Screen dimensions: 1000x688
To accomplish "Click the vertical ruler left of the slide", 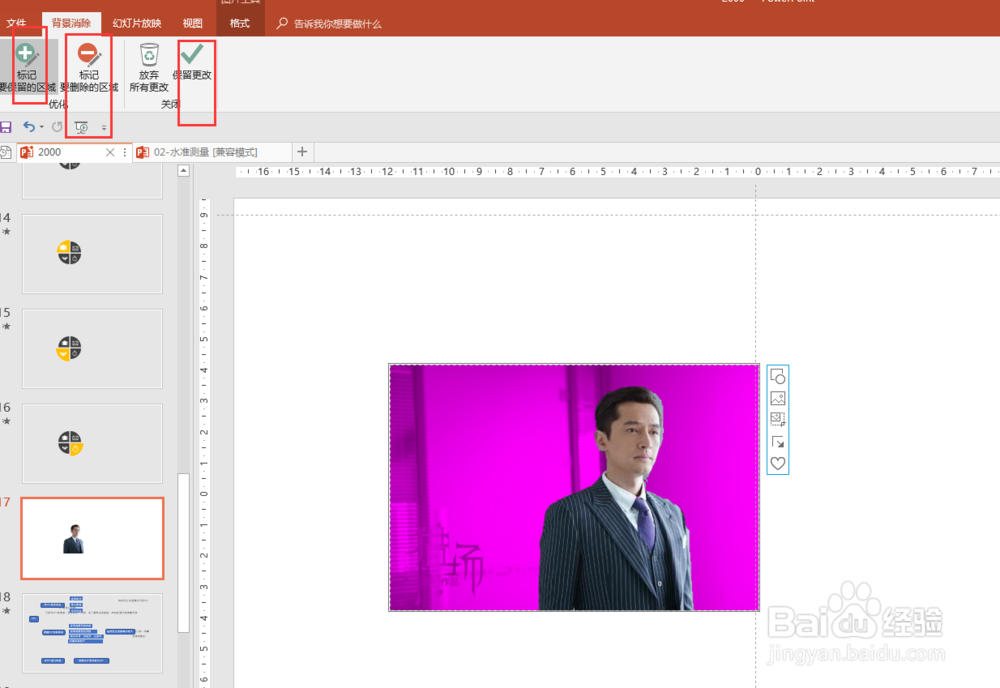I will tap(204, 443).
